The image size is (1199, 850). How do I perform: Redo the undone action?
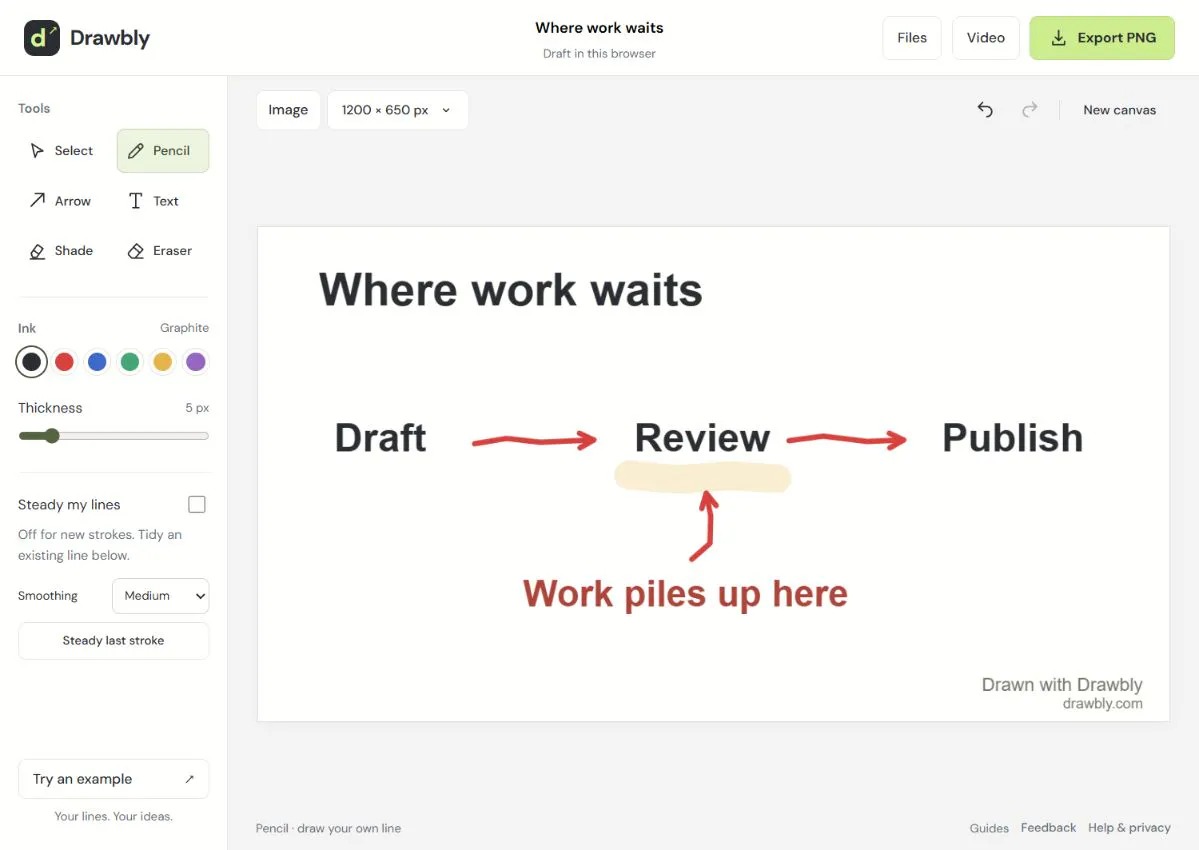click(x=1030, y=110)
